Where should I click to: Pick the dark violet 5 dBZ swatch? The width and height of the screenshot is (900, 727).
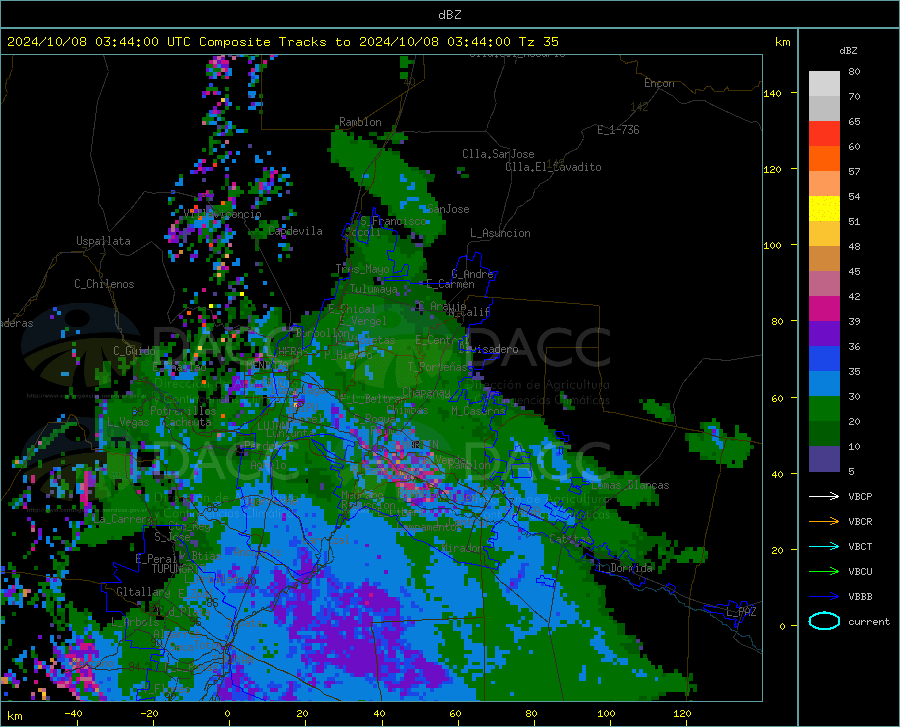coord(824,459)
